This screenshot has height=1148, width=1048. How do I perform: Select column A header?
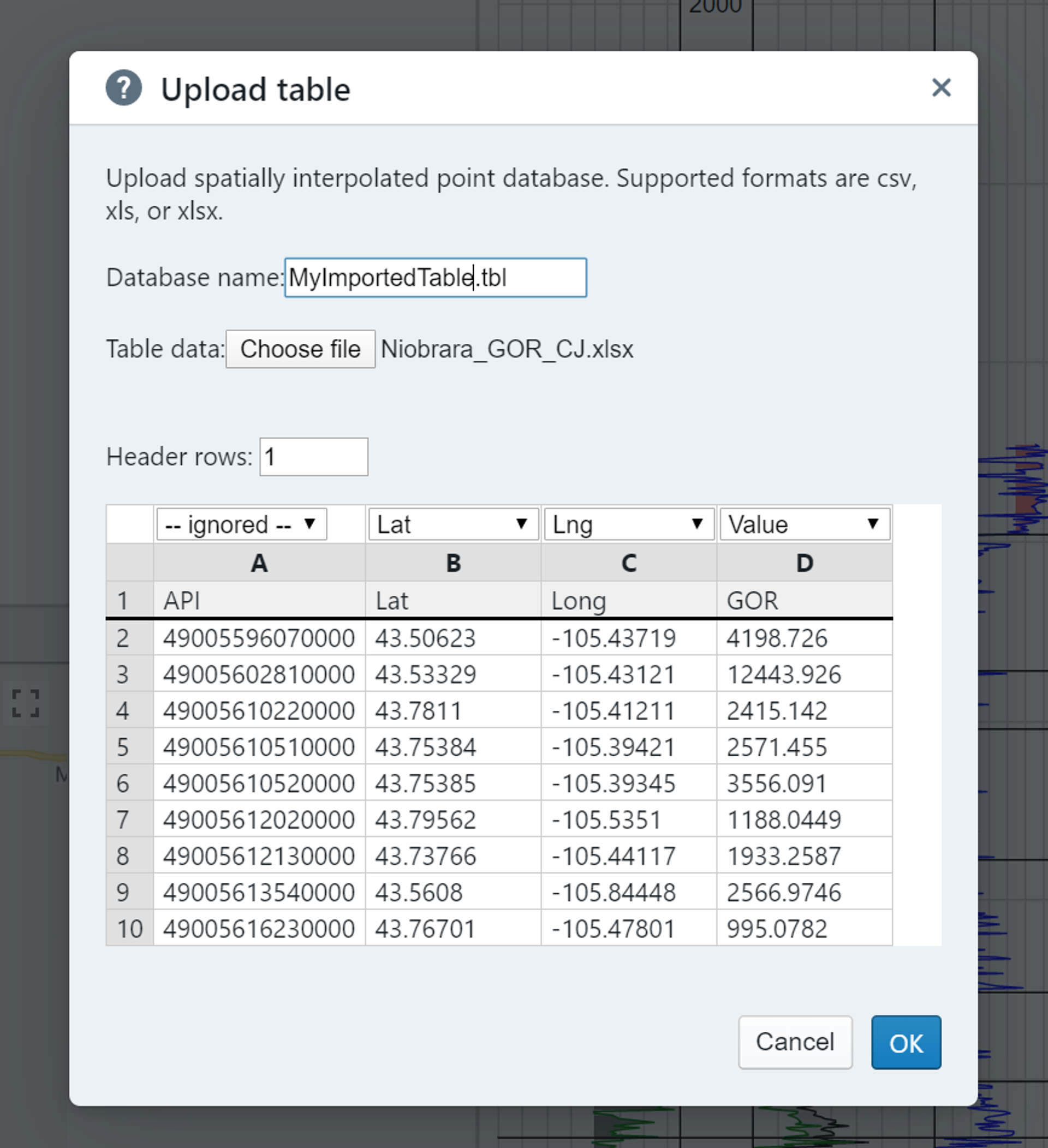pos(259,563)
